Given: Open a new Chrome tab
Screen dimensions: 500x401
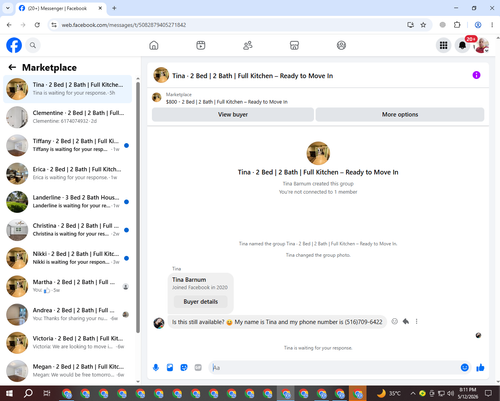Looking at the screenshot, I should [x=114, y=8].
